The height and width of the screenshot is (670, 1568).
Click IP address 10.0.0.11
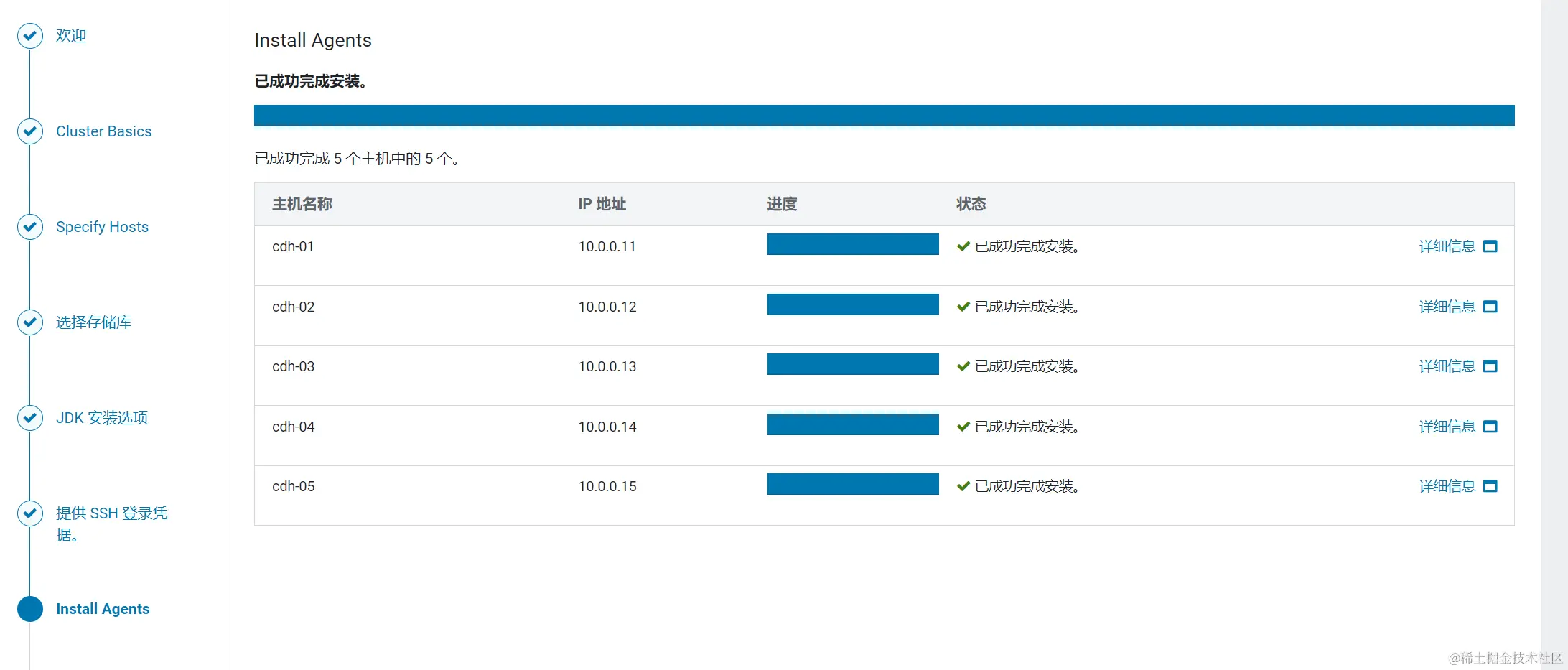click(607, 246)
